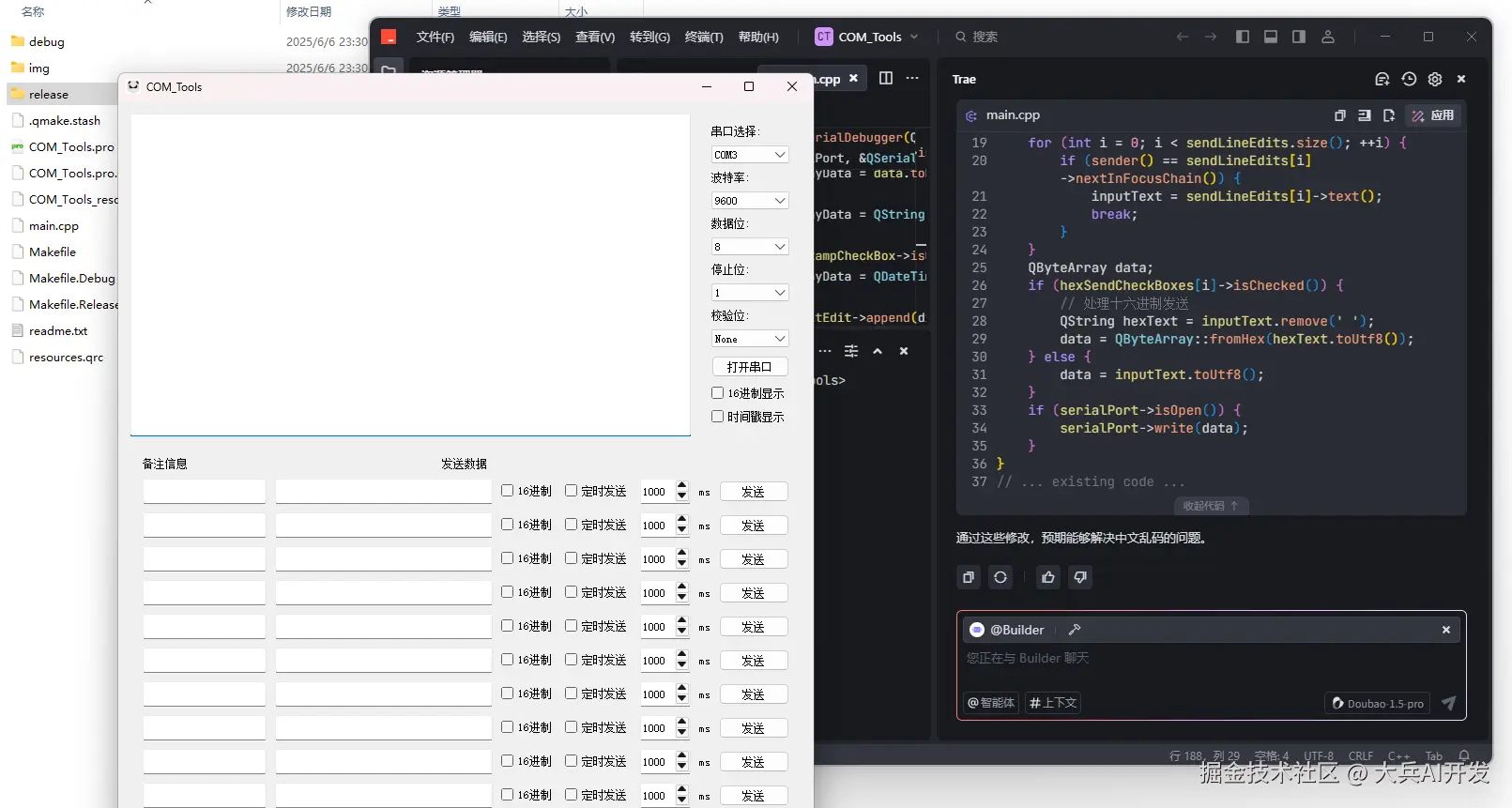The width and height of the screenshot is (1512, 808).
Task: Collapse the code block via 收起代码
Action: [1211, 506]
